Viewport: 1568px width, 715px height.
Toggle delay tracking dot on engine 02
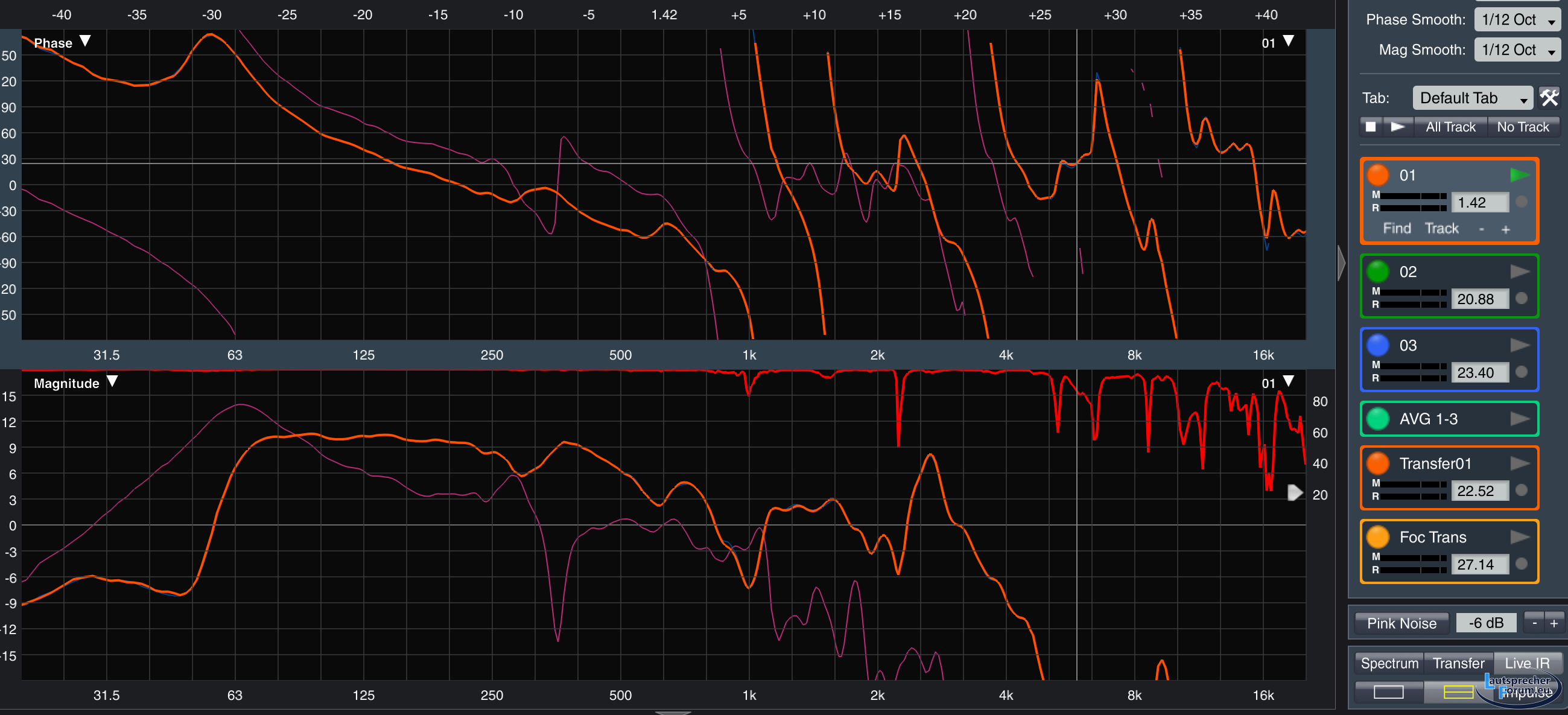click(1520, 298)
